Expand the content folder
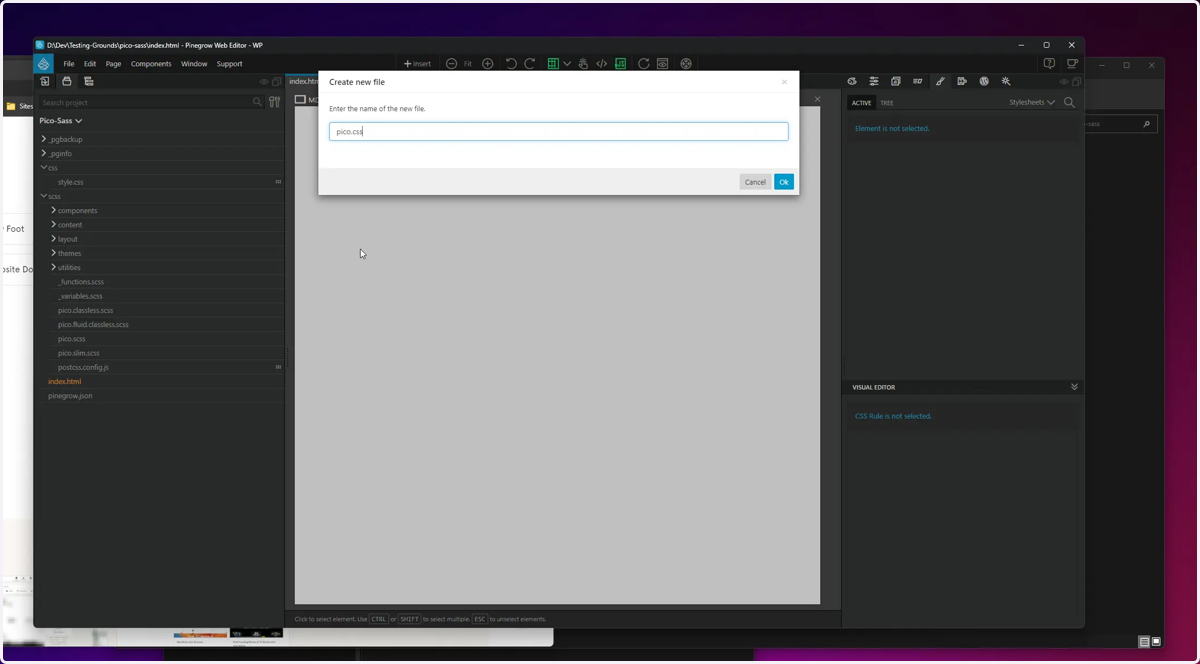 (53, 224)
